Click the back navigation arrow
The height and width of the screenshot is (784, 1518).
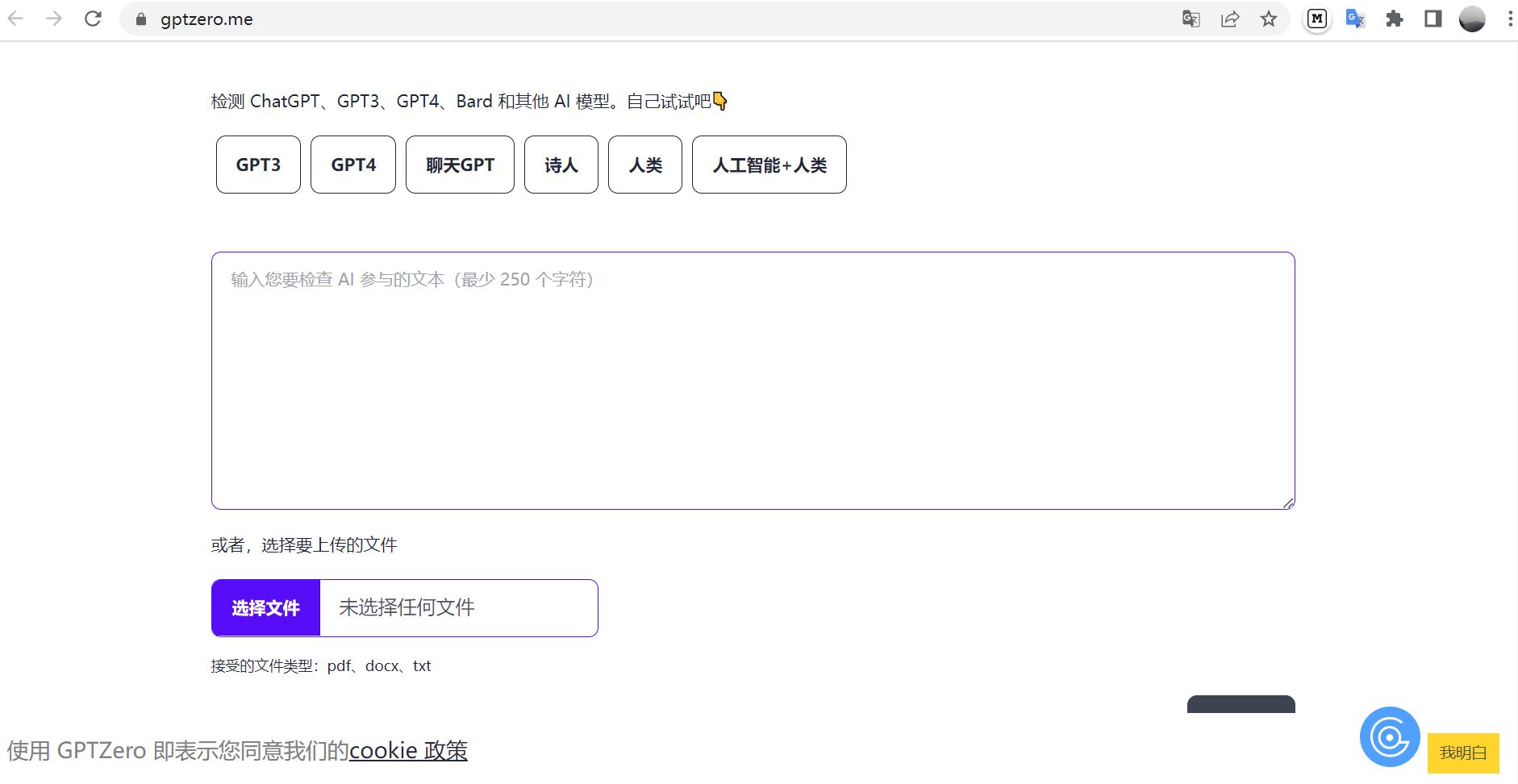(16, 19)
